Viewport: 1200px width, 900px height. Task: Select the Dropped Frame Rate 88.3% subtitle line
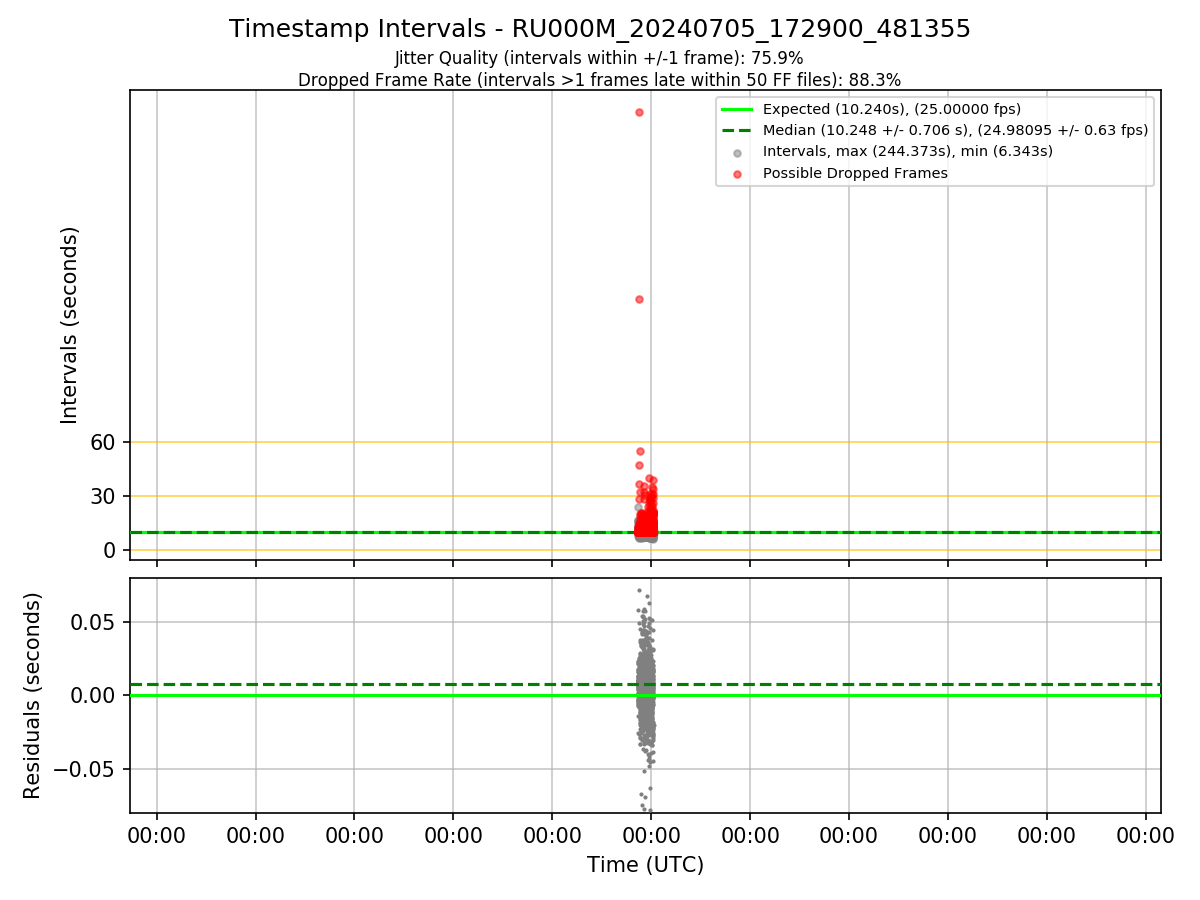[599, 80]
